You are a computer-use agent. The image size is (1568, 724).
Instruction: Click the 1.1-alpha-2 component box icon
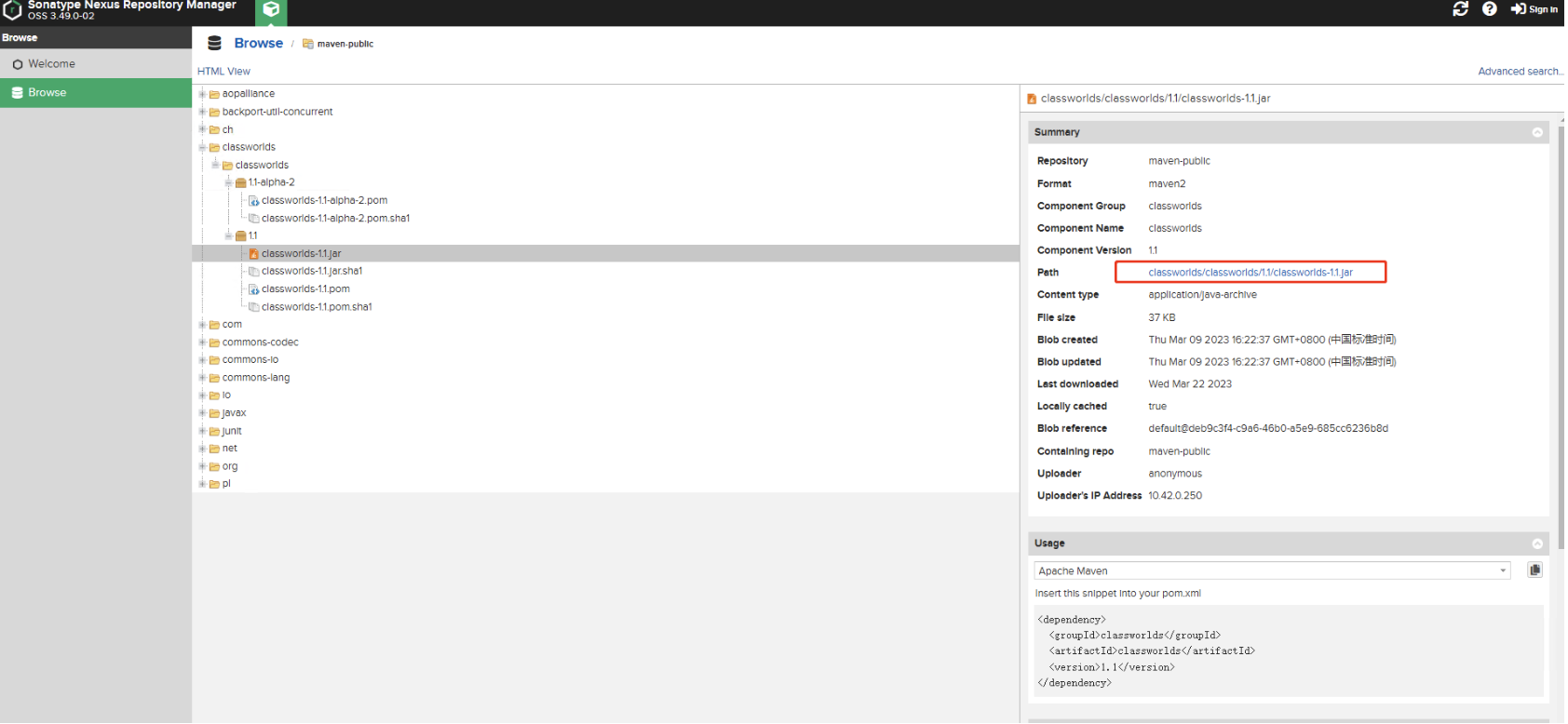pos(241,182)
